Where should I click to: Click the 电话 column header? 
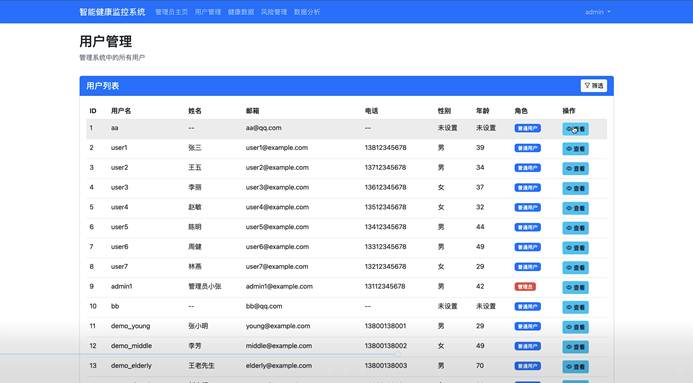(371, 111)
